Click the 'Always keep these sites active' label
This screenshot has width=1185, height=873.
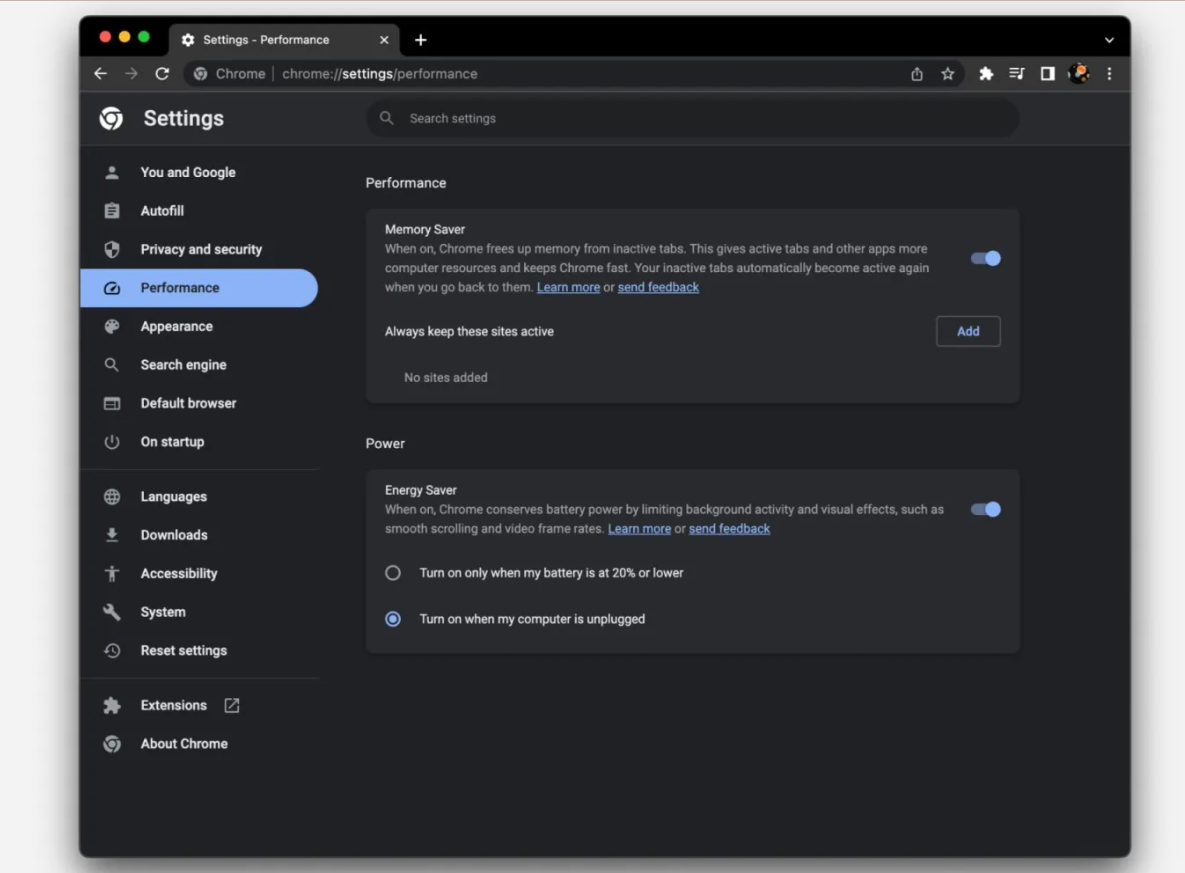click(x=469, y=331)
